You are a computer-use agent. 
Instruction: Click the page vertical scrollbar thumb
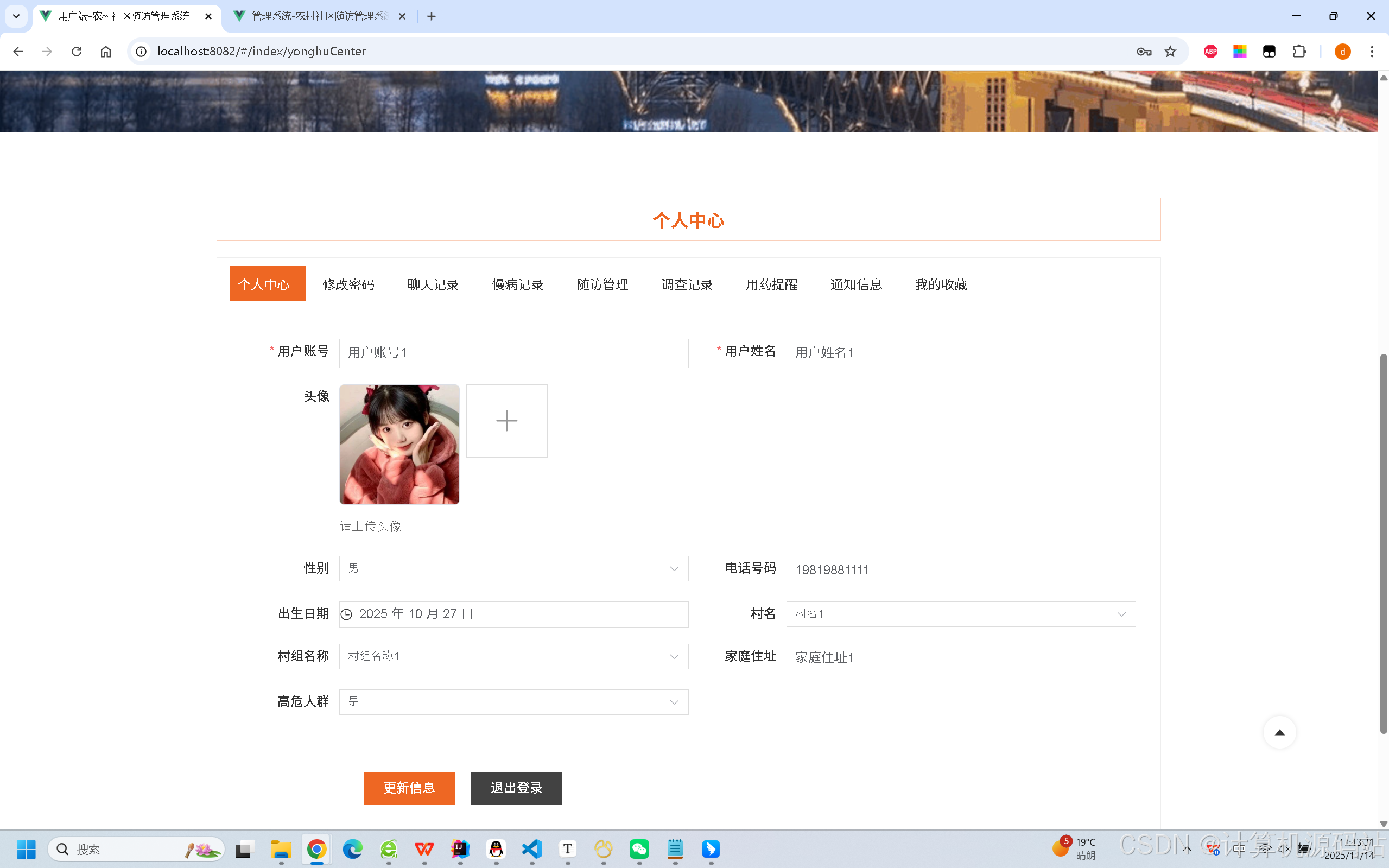pyautogui.click(x=1383, y=544)
